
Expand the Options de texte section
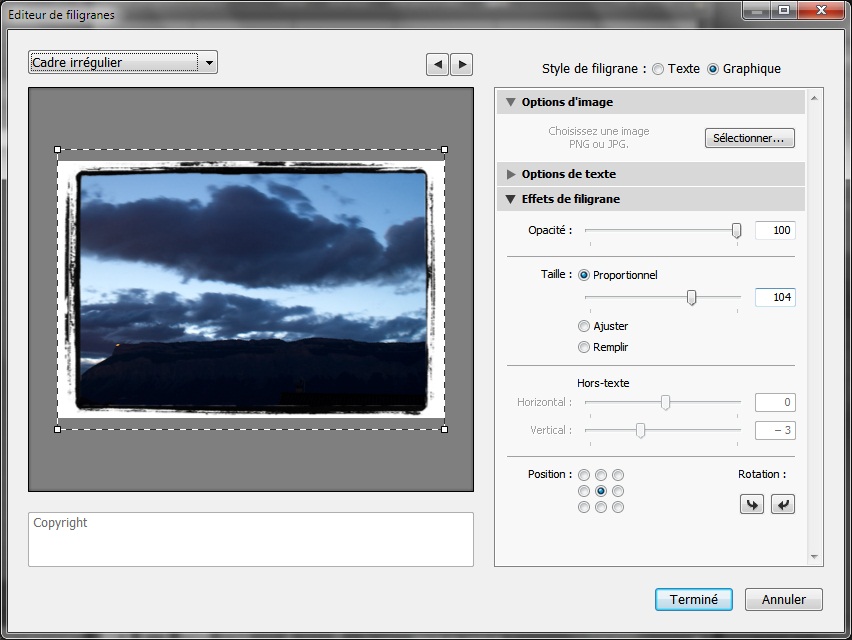tap(650, 174)
